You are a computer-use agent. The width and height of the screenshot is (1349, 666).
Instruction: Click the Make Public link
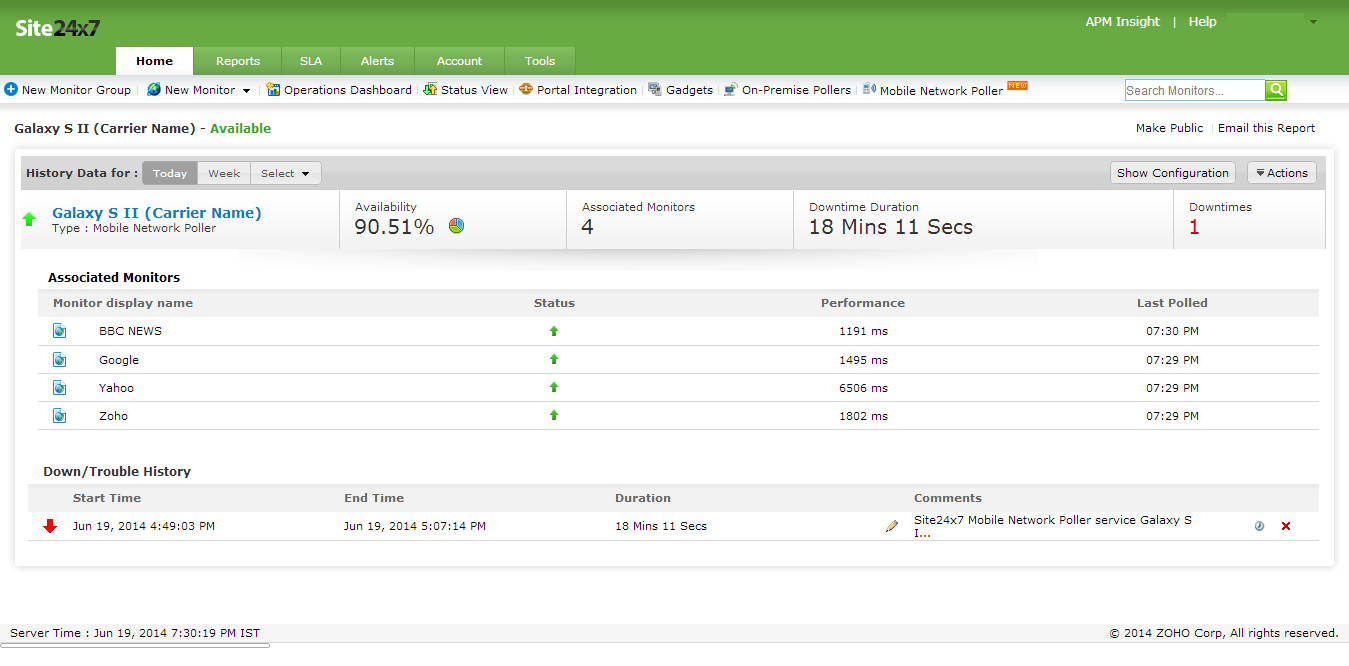(1170, 128)
